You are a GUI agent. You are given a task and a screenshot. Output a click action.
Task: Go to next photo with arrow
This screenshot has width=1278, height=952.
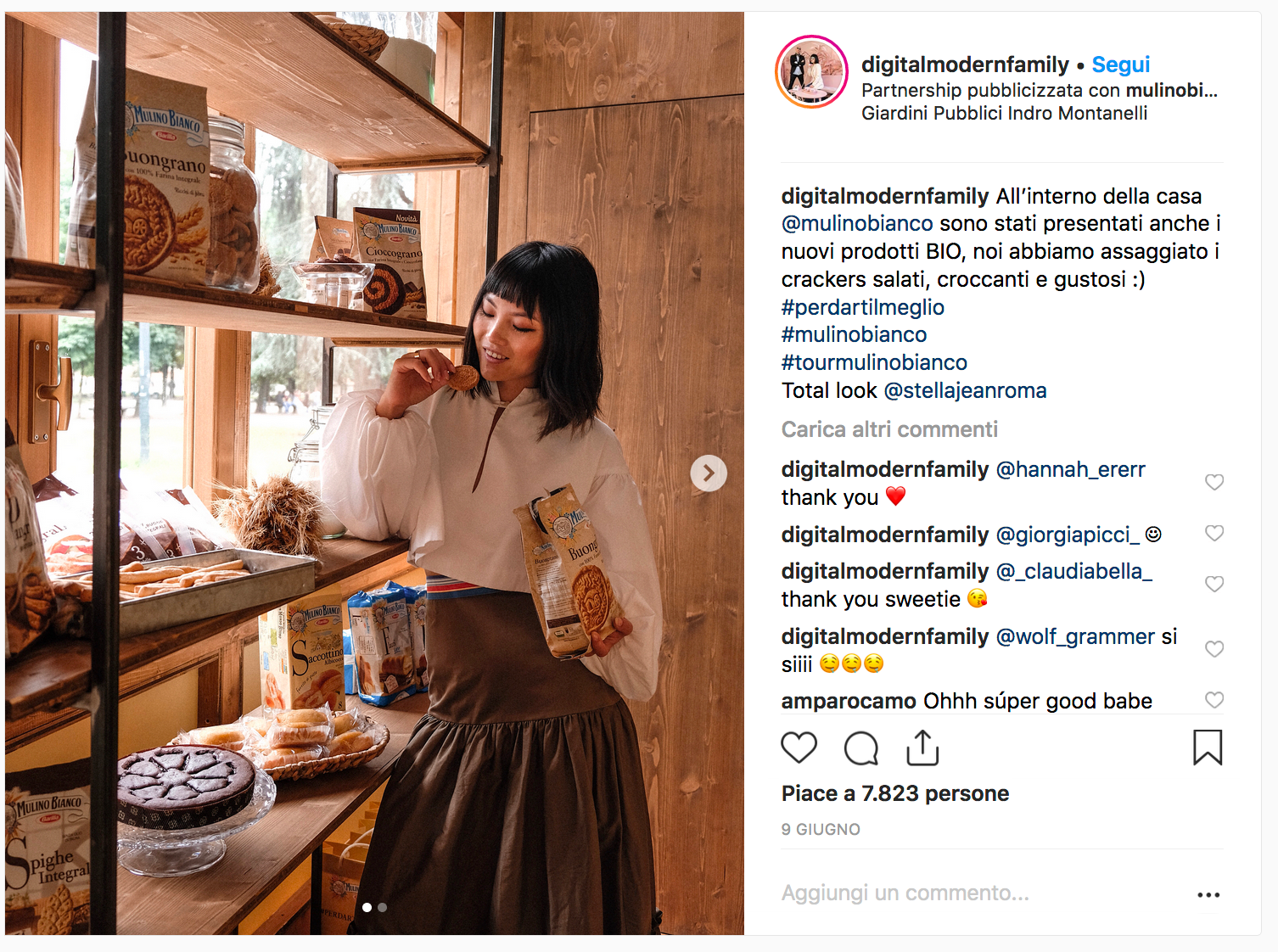(x=709, y=473)
